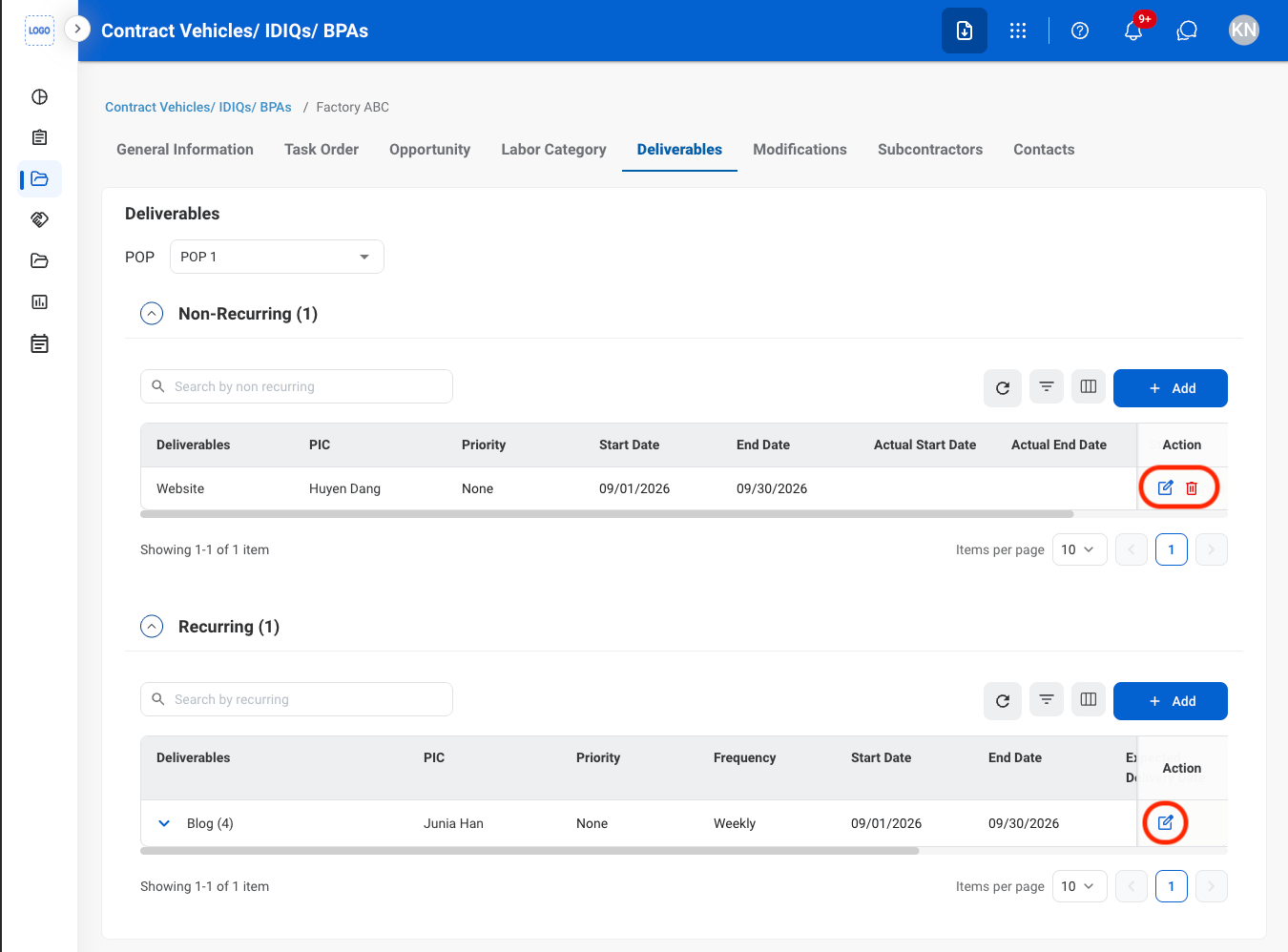Click the LOGO icon in the sidebar
Image resolution: width=1288 pixels, height=952 pixels.
(39, 31)
